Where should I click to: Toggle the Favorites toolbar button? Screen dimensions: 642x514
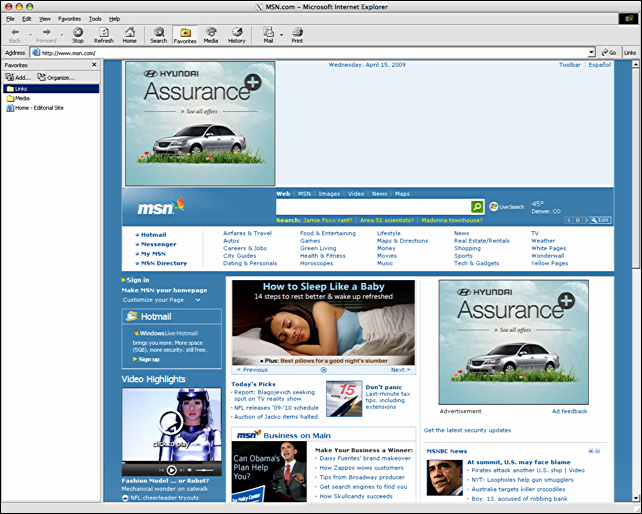pos(185,35)
